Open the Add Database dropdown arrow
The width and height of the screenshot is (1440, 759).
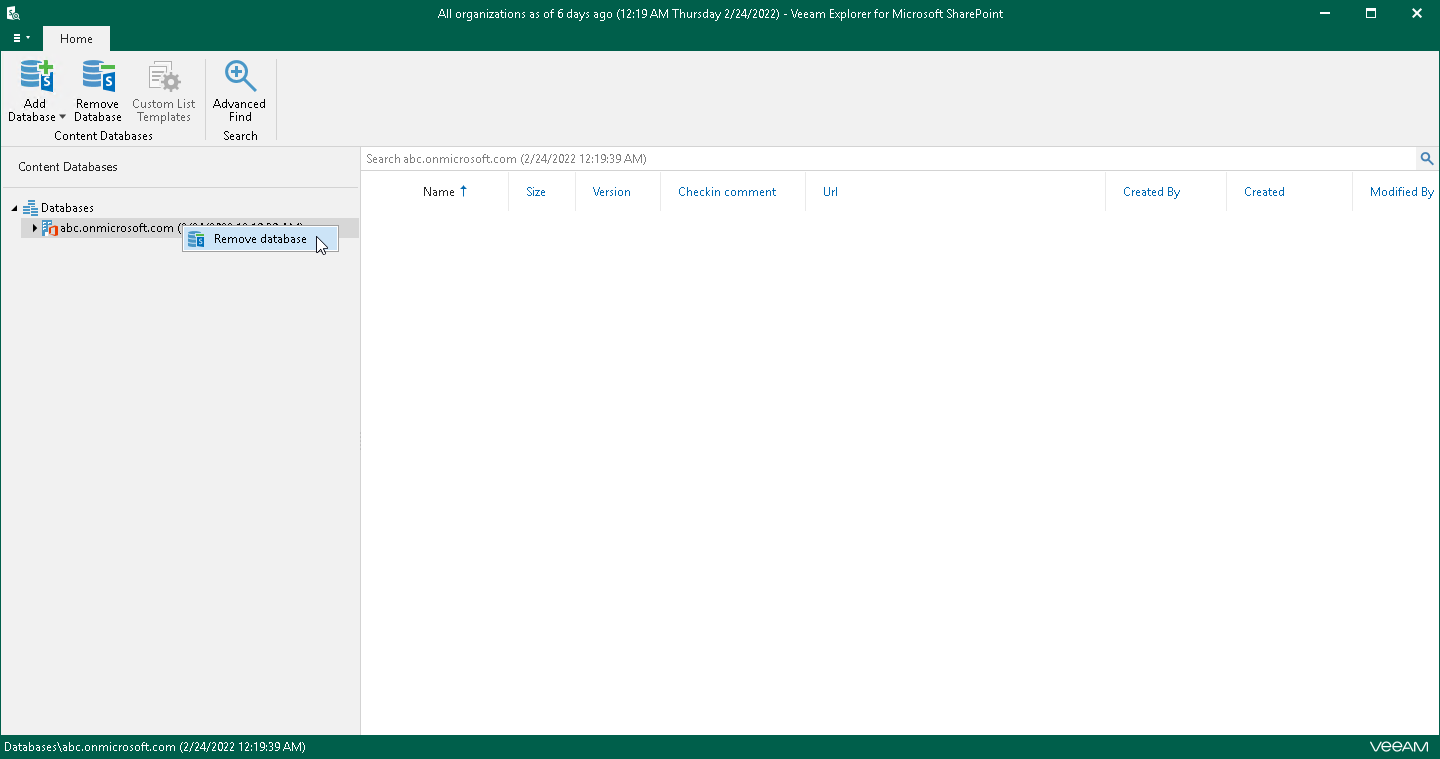(x=62, y=117)
